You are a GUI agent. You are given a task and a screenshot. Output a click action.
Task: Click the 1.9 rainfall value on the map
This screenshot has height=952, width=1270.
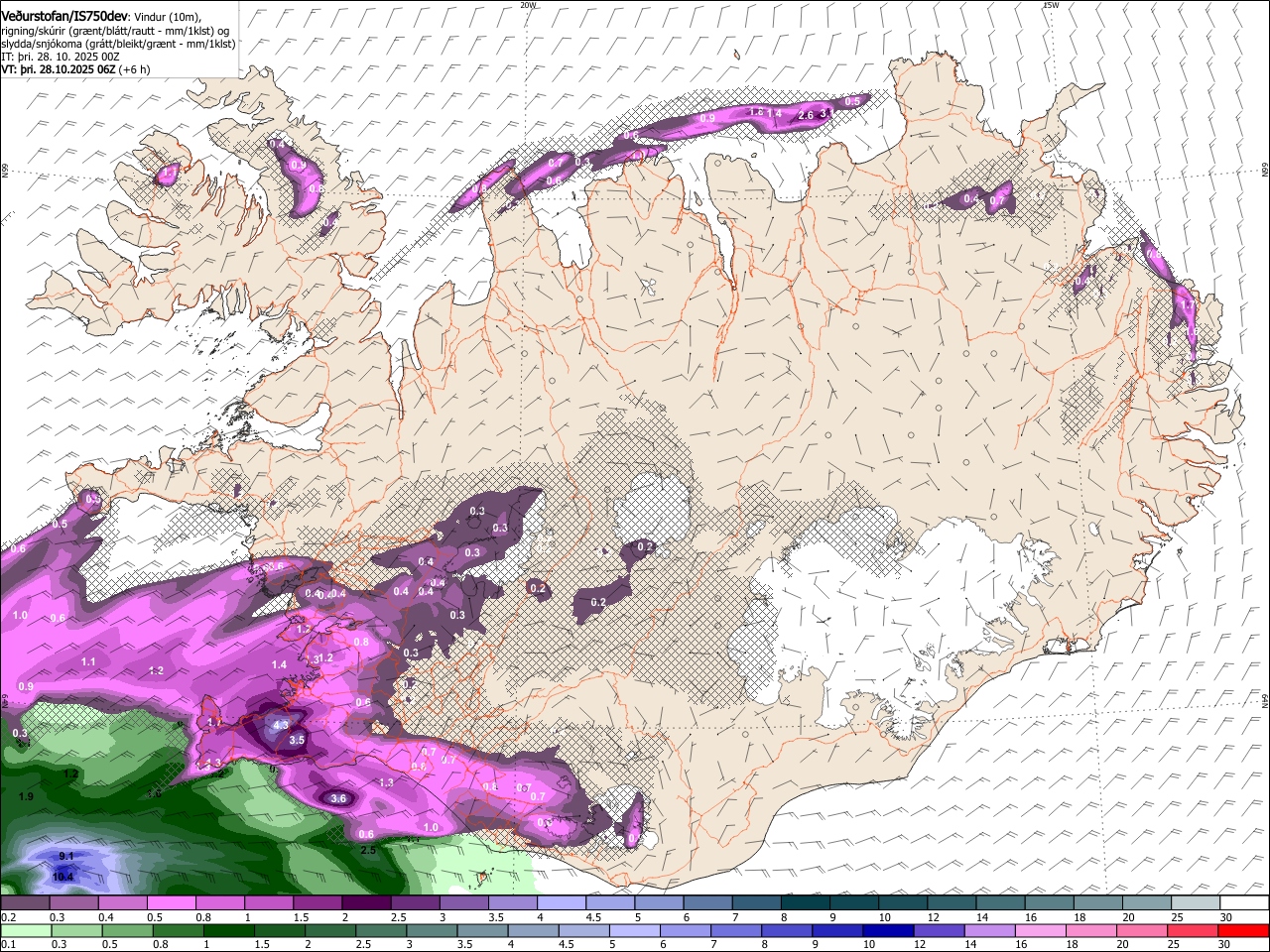[x=26, y=796]
